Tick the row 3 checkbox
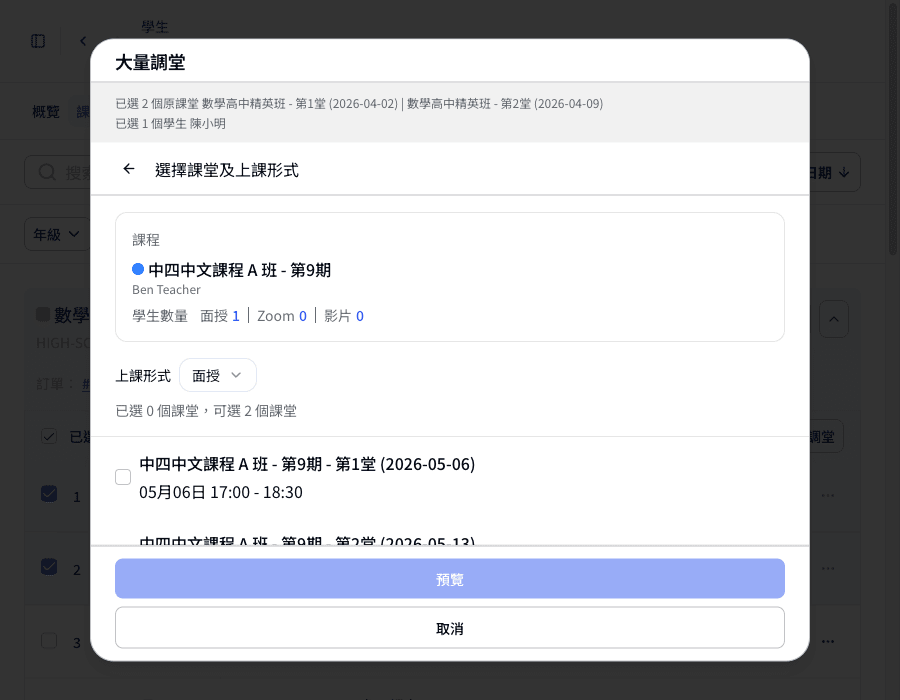900x700 pixels. coord(49,640)
